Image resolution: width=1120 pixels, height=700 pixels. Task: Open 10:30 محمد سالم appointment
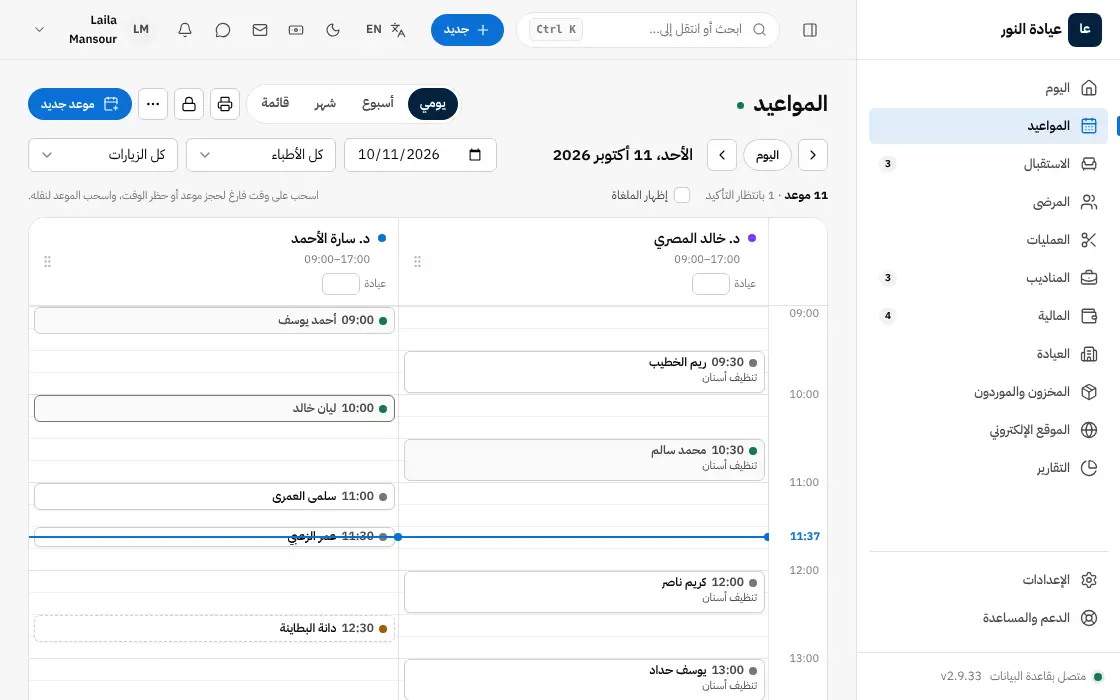click(584, 459)
